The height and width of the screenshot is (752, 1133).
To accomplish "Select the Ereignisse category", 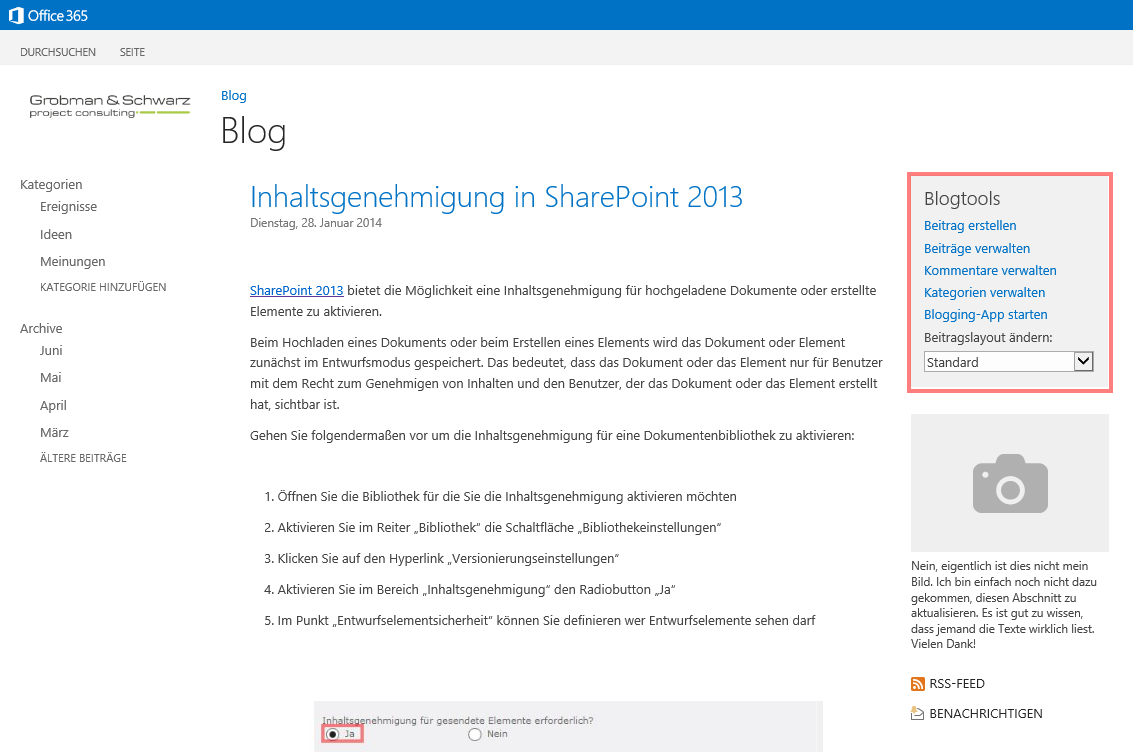I will pyautogui.click(x=69, y=207).
